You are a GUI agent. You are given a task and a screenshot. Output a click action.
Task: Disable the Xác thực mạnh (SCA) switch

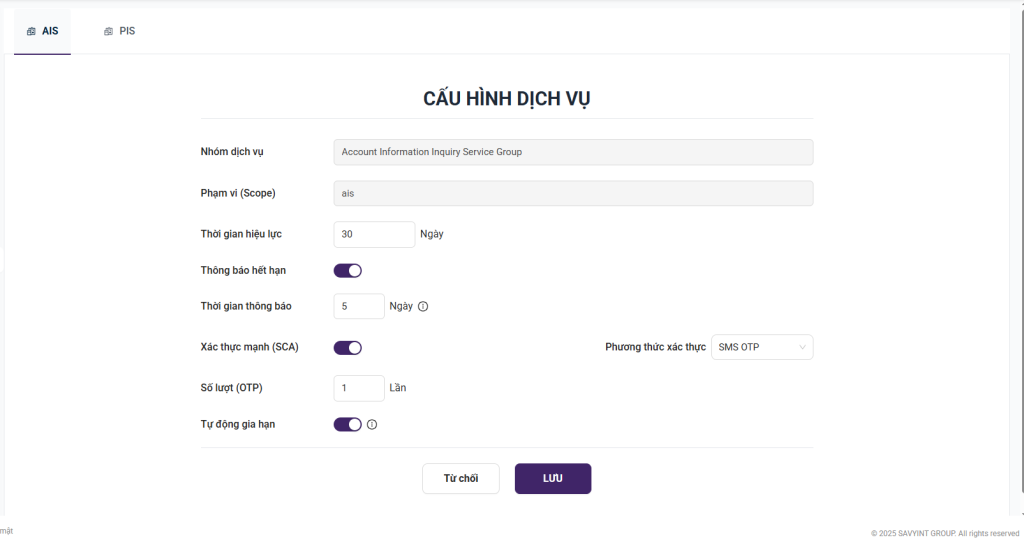347,348
